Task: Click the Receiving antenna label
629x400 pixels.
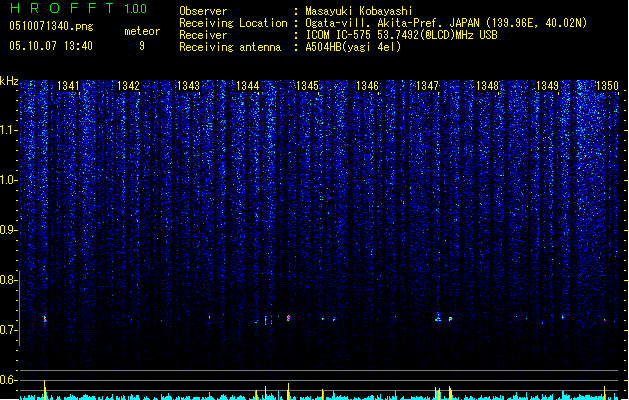Action: coord(230,47)
